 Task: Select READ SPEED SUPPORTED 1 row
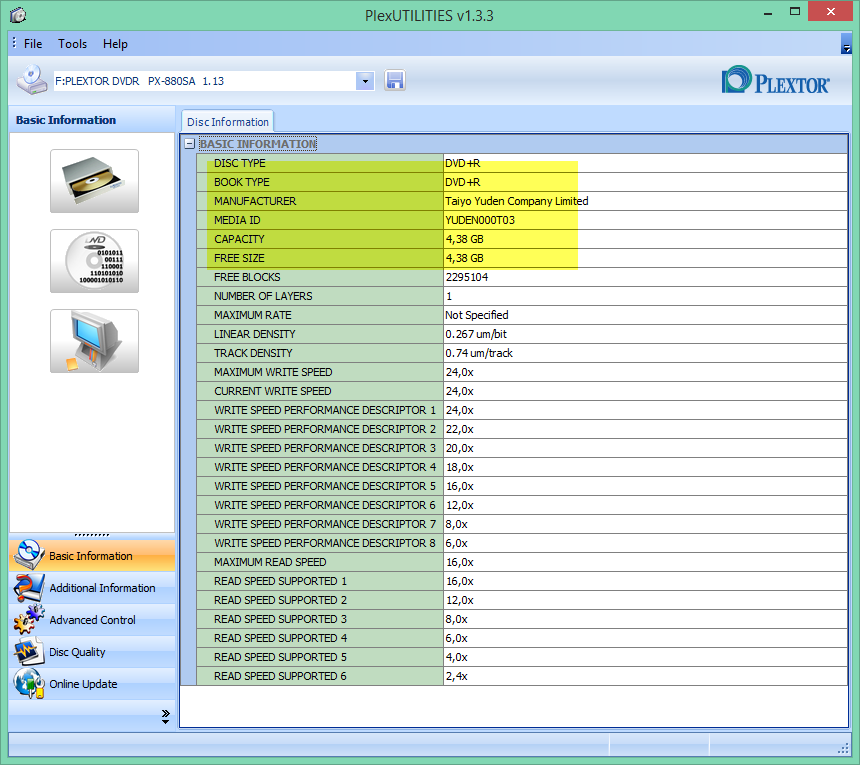[522, 581]
